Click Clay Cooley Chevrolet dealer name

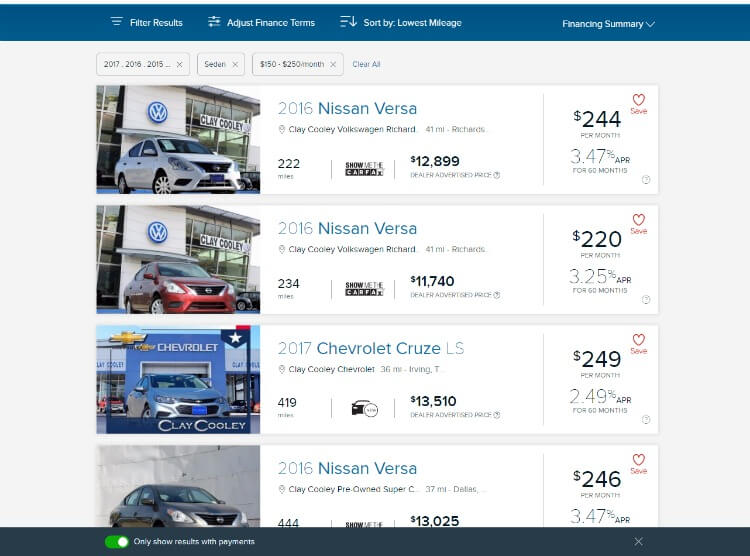tap(331, 369)
